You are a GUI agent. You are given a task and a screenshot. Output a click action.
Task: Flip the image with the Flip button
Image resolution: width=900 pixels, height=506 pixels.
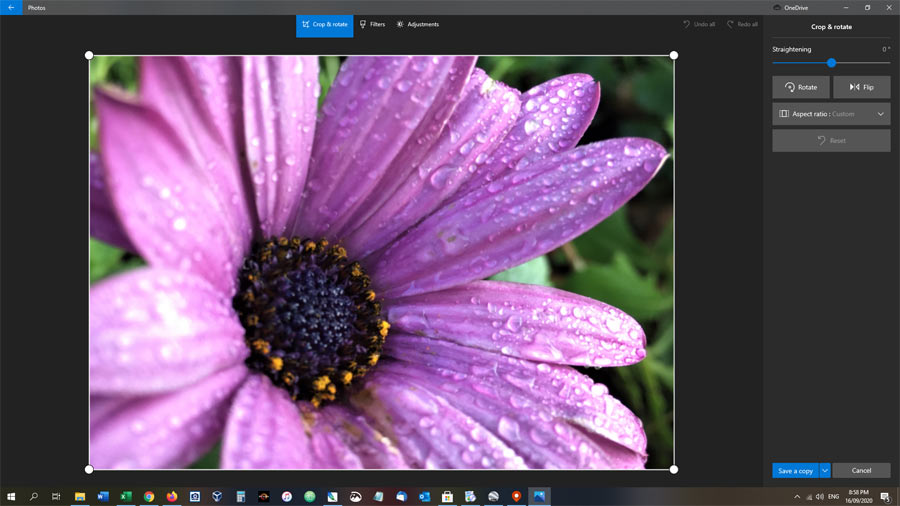[x=862, y=87]
